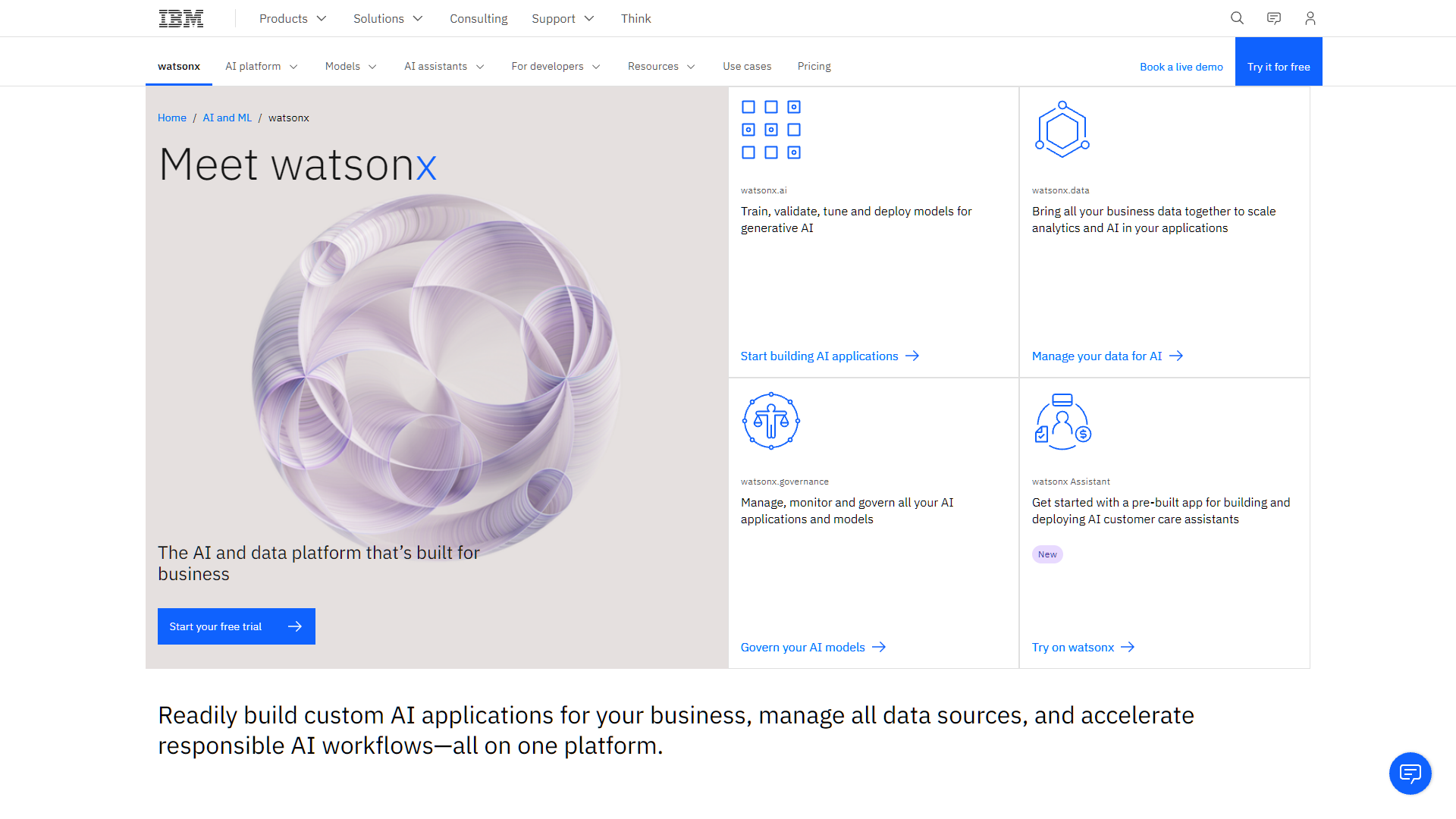The height and width of the screenshot is (819, 1456).
Task: Click the watsonx.data hexagon icon
Action: tap(1062, 130)
